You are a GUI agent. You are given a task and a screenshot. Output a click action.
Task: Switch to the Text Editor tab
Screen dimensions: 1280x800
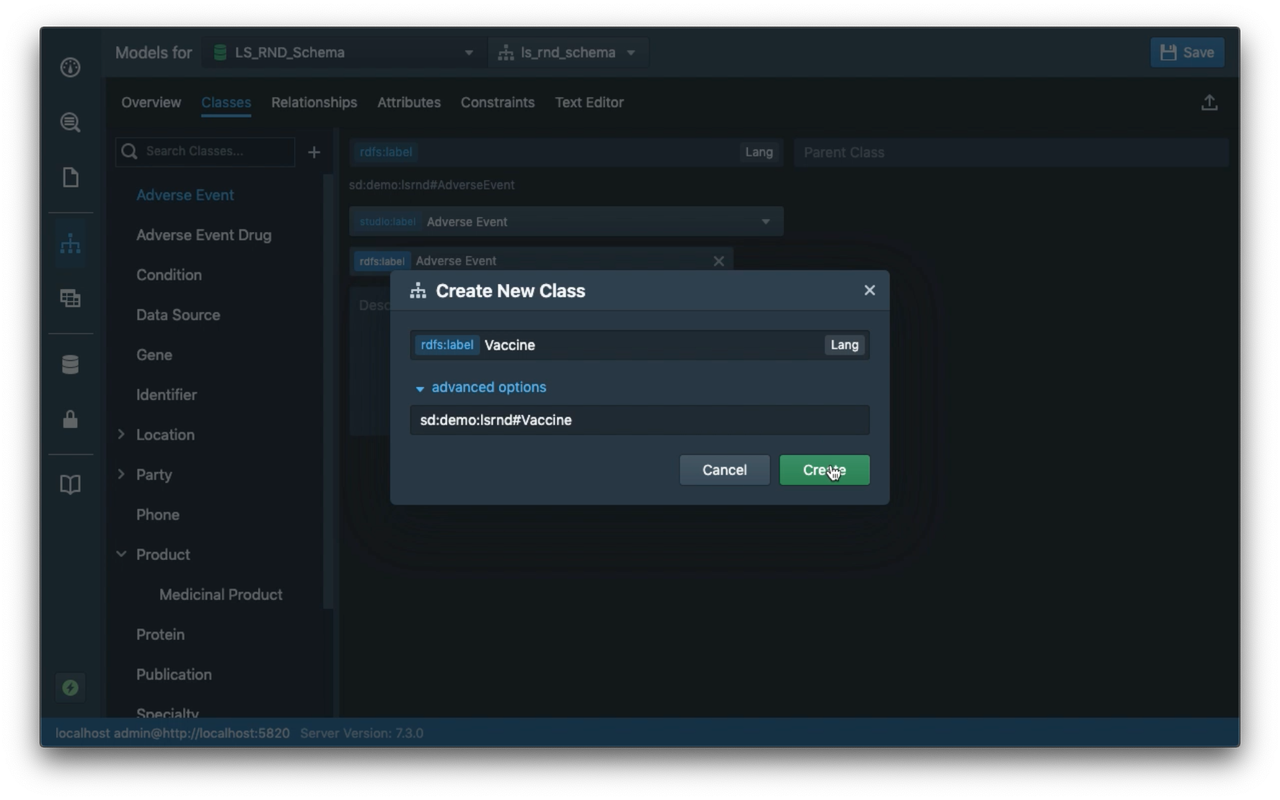point(589,103)
